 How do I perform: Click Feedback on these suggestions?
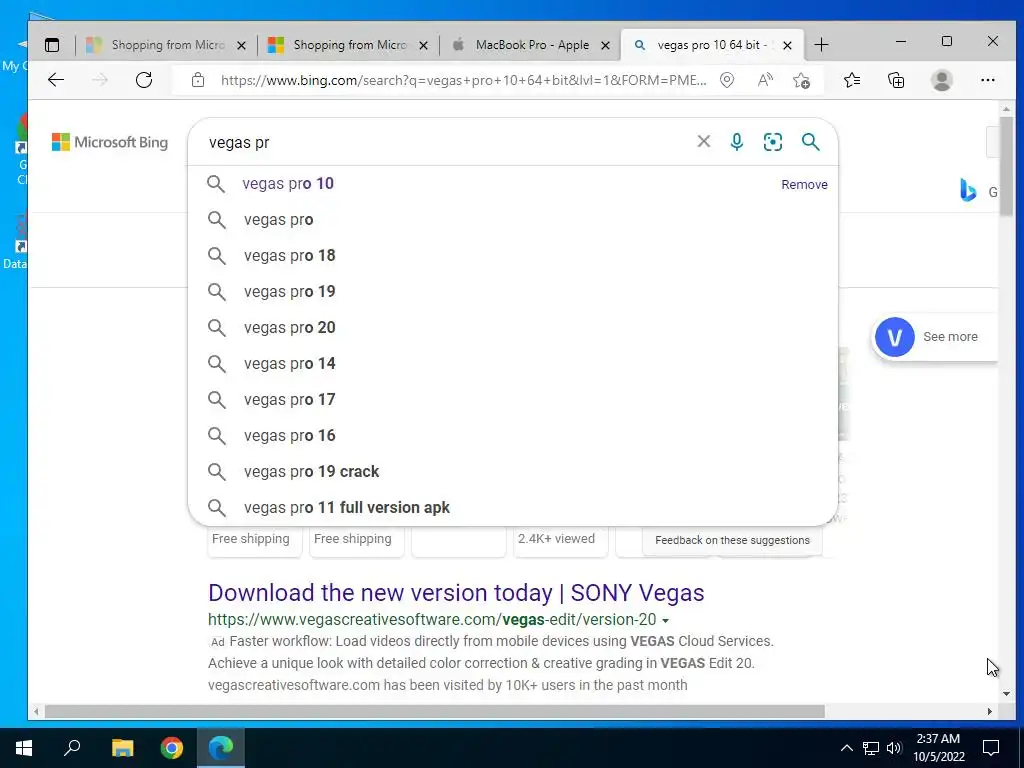[732, 540]
